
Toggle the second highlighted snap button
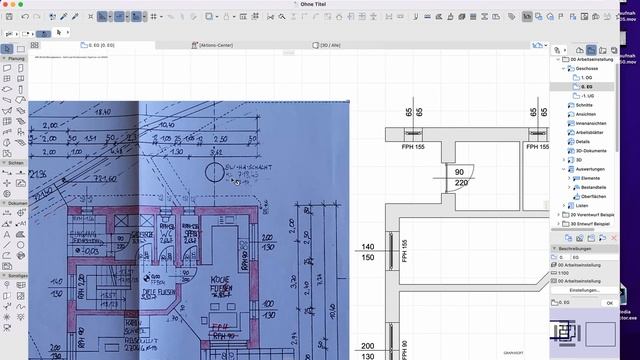tap(119, 17)
